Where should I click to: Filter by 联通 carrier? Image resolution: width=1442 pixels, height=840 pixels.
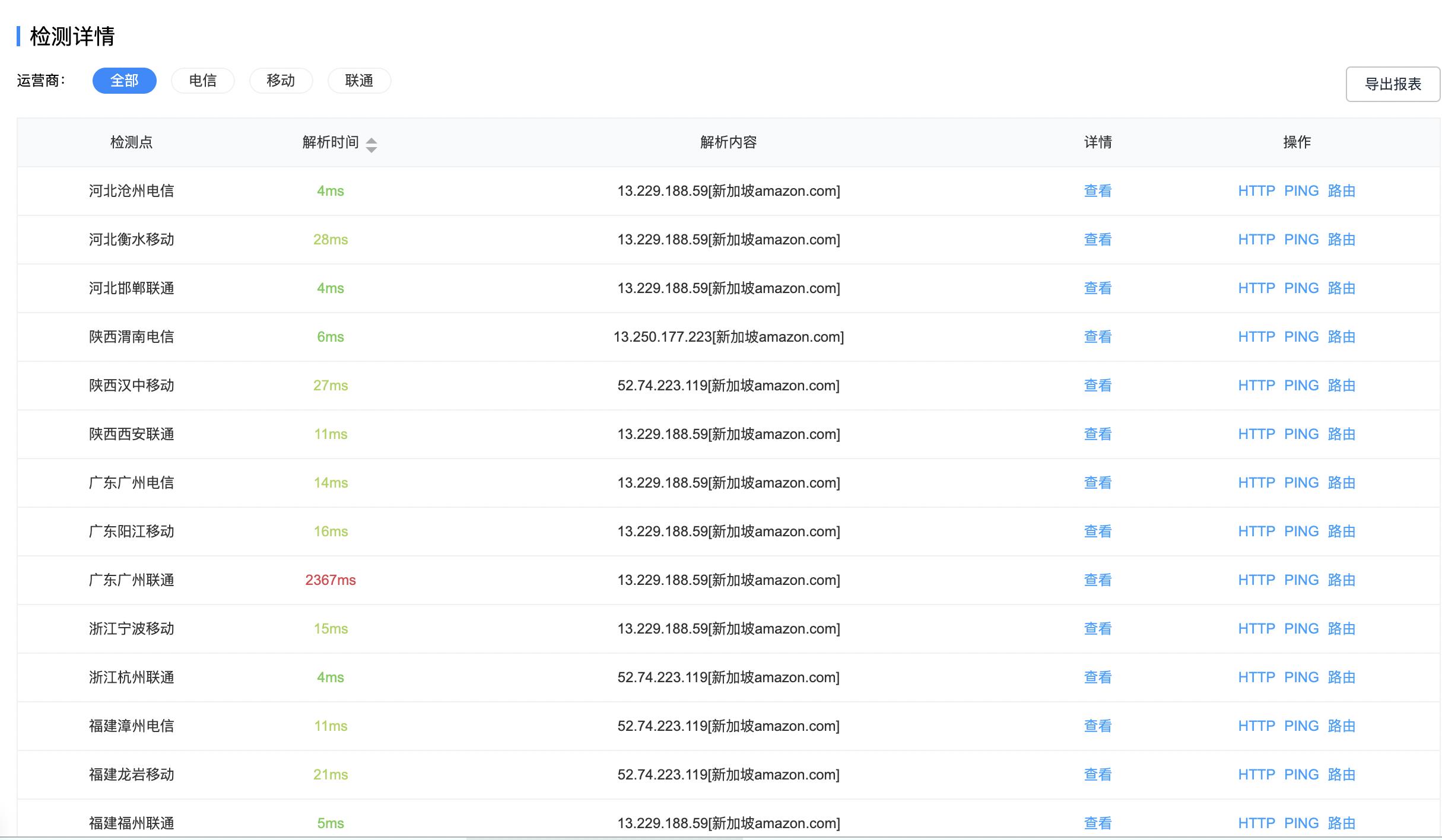tap(360, 81)
